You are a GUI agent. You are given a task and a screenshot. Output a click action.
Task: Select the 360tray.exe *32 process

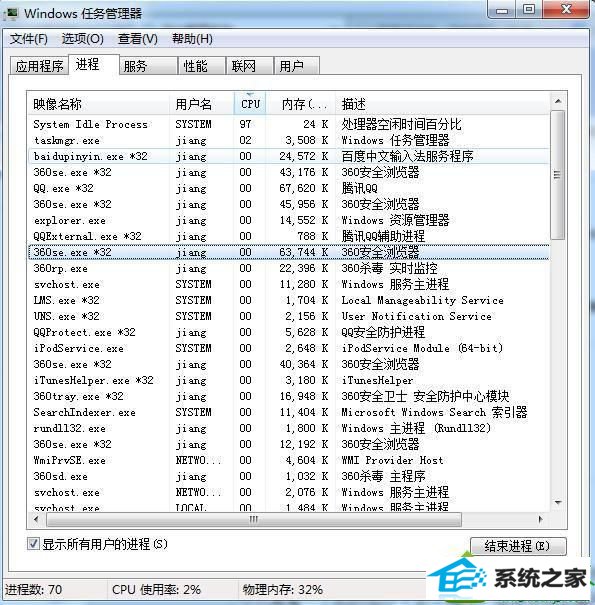pos(289,396)
